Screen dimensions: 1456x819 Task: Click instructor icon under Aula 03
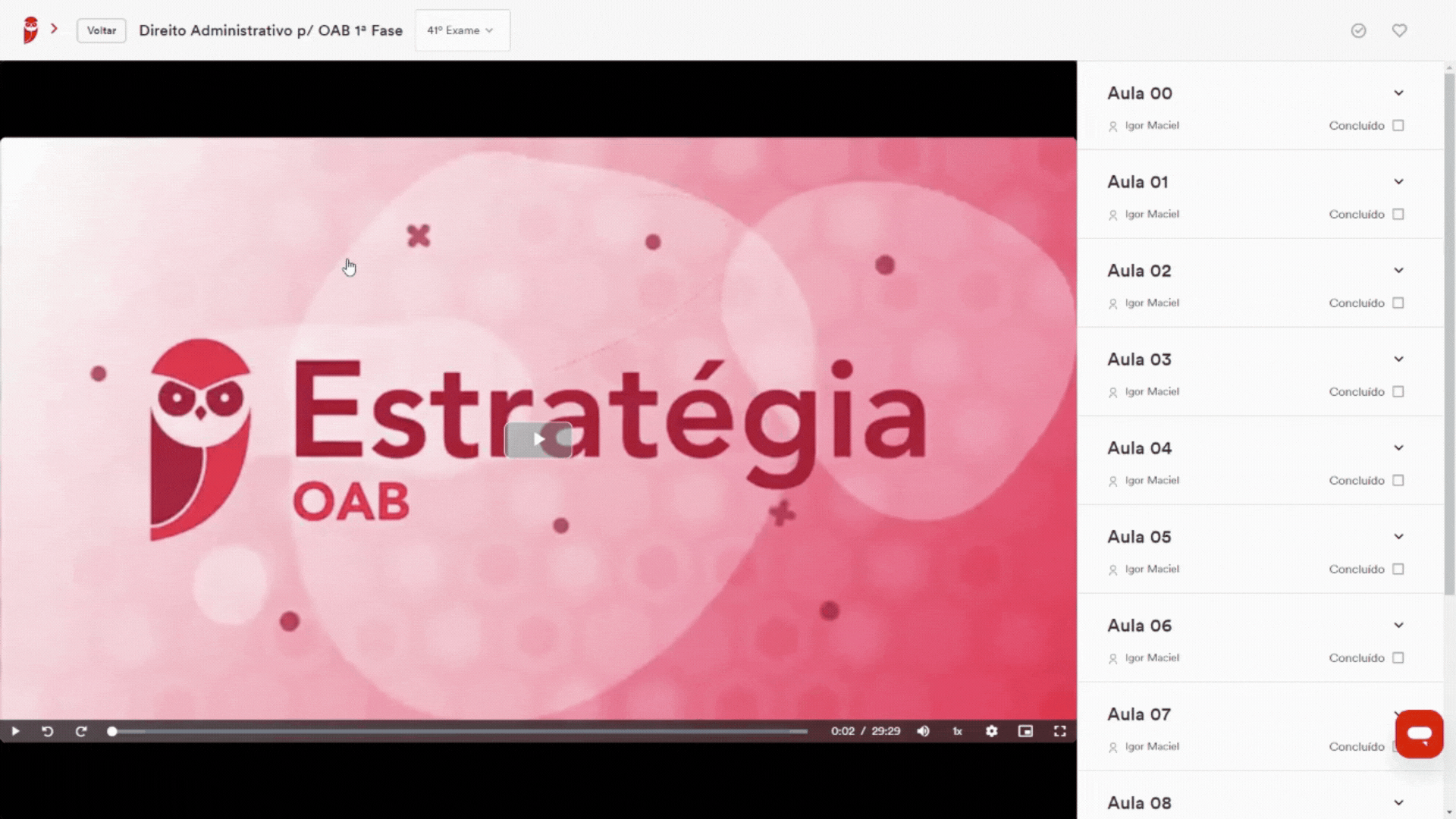(1112, 393)
